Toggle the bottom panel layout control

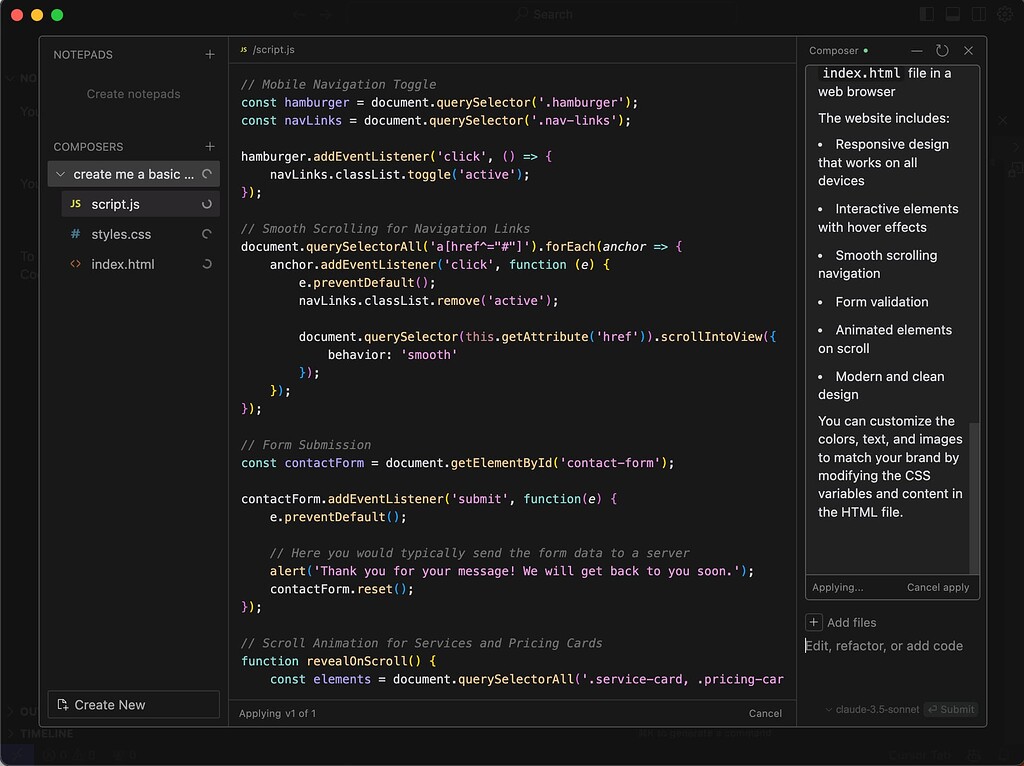coord(950,14)
